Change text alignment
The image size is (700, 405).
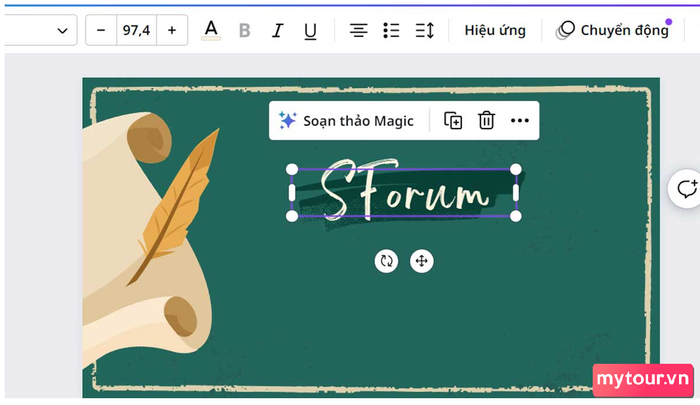point(358,30)
